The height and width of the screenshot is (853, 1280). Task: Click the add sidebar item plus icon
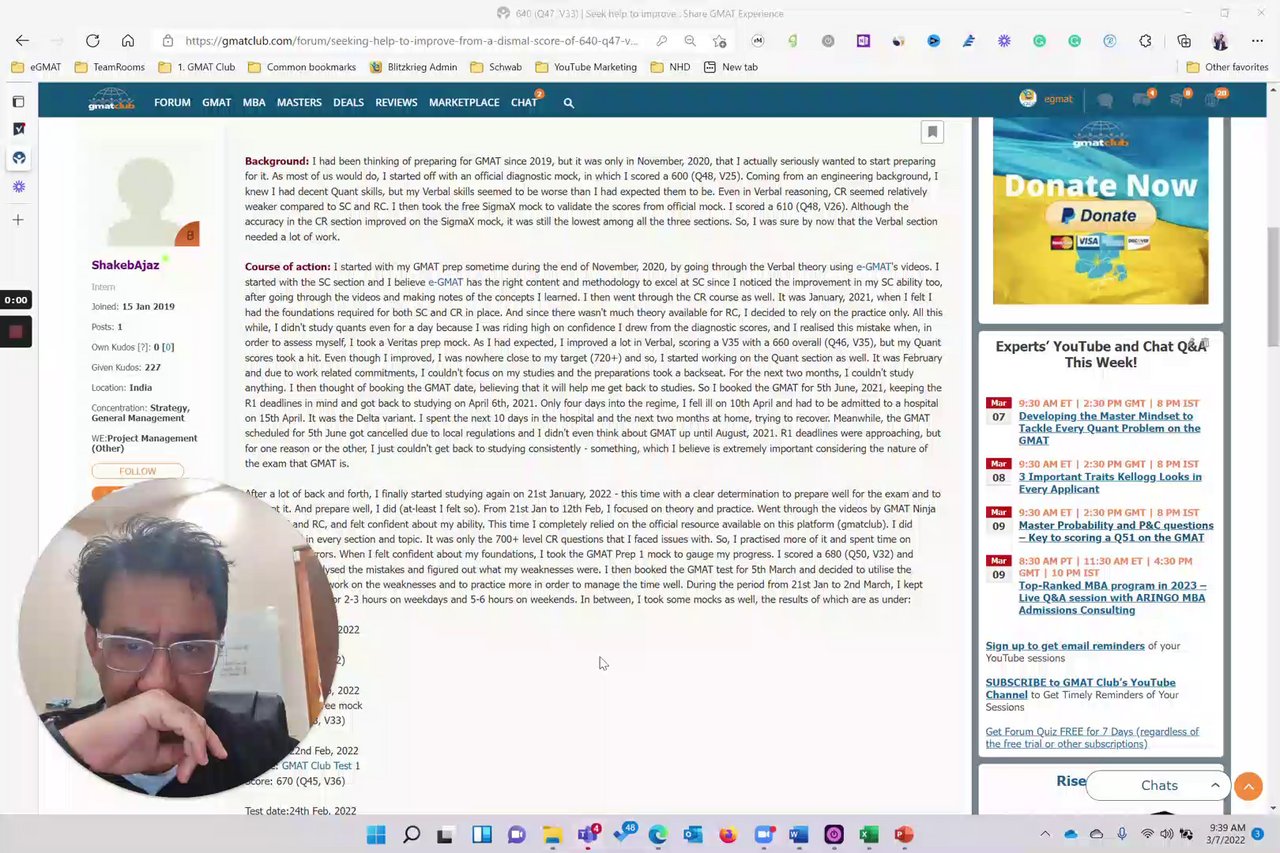point(18,220)
